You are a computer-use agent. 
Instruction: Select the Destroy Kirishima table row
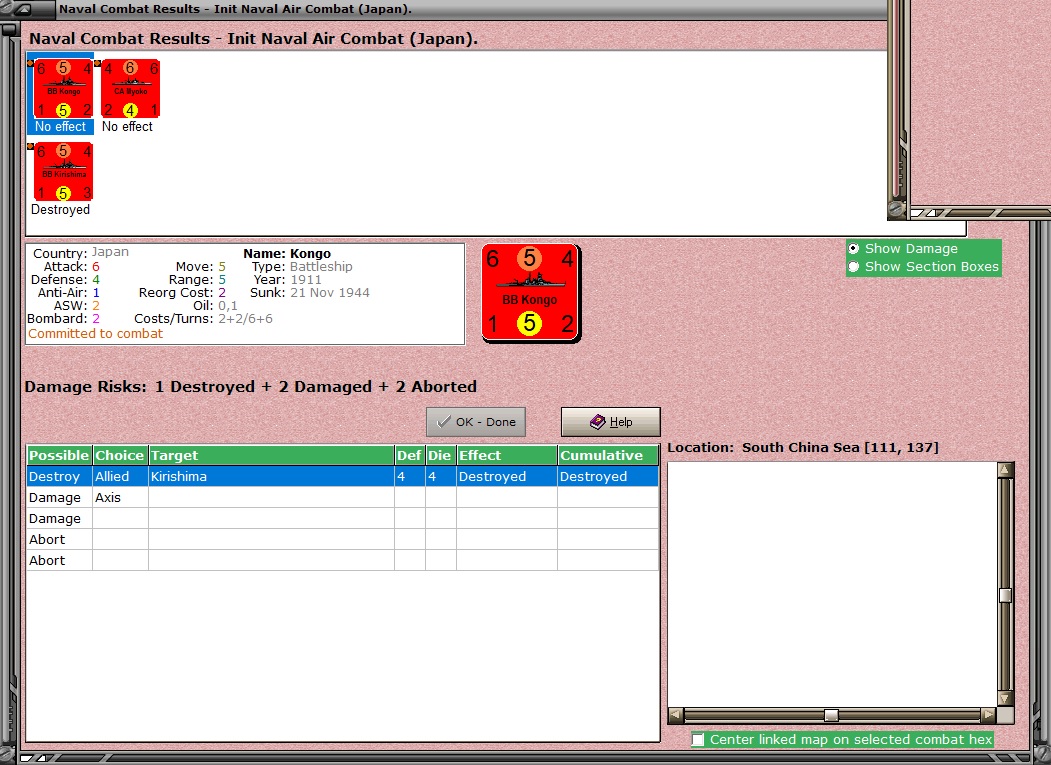click(343, 476)
